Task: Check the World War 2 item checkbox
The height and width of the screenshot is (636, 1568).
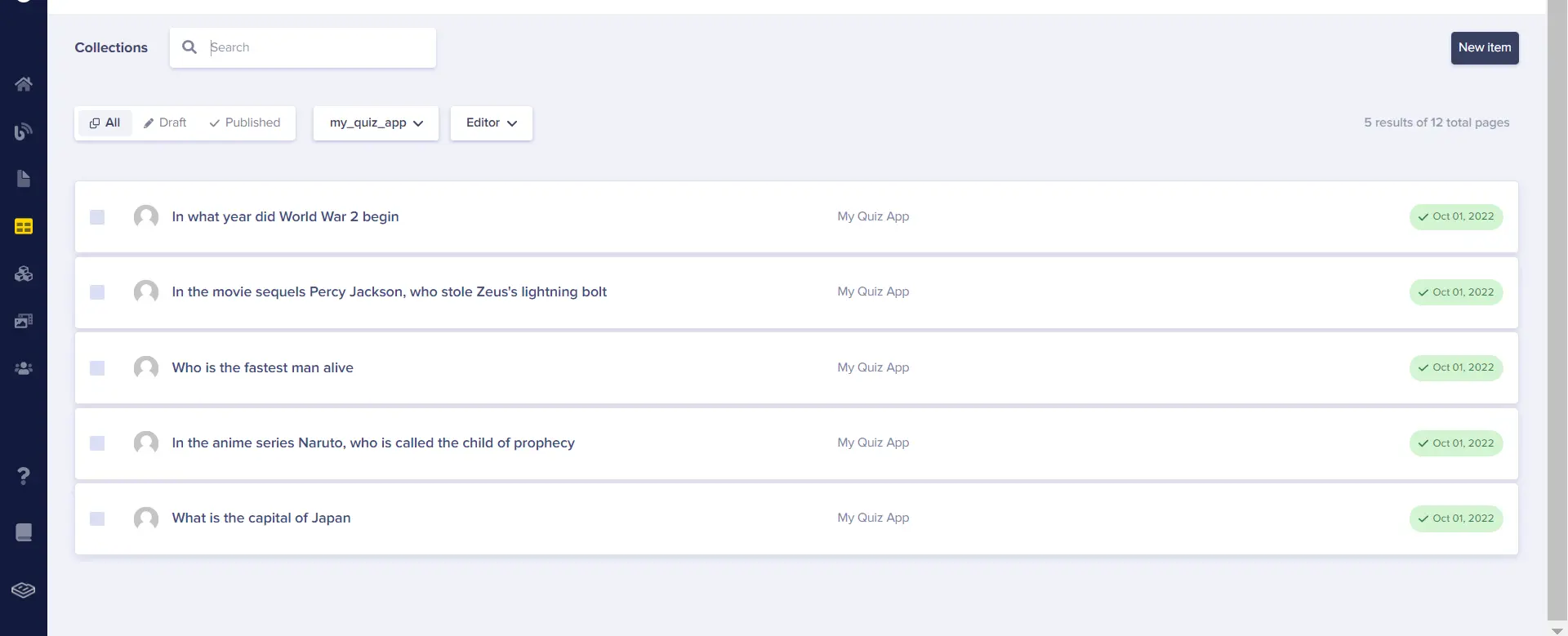Action: [x=97, y=217]
